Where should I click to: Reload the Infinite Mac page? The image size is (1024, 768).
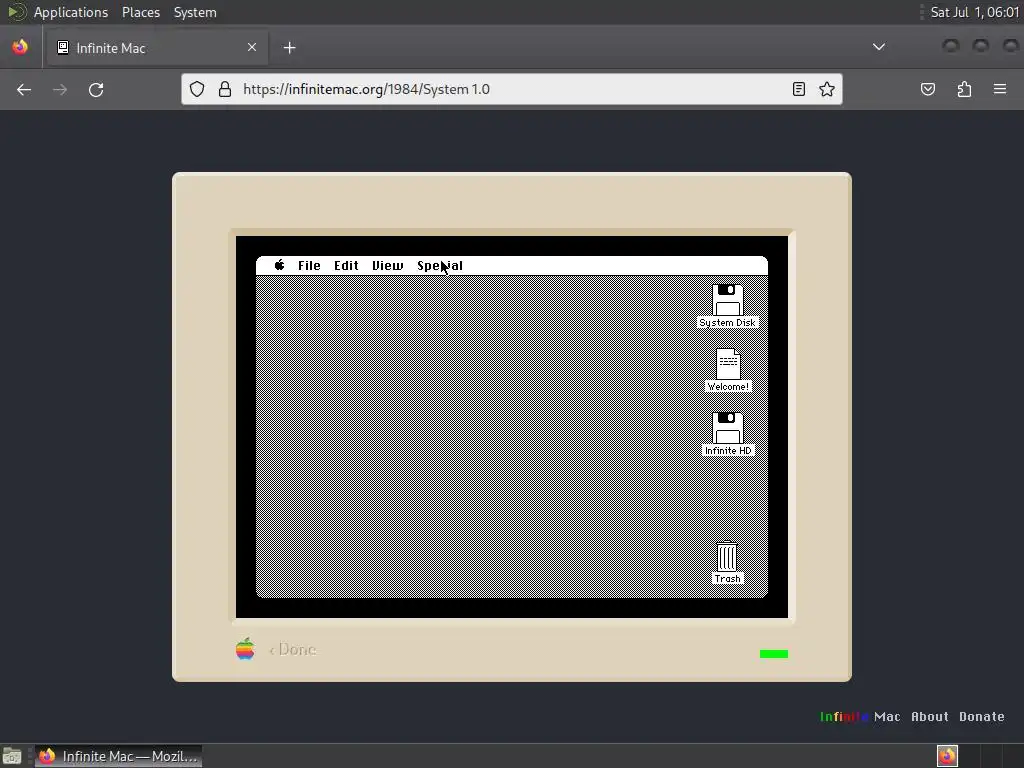(x=96, y=89)
